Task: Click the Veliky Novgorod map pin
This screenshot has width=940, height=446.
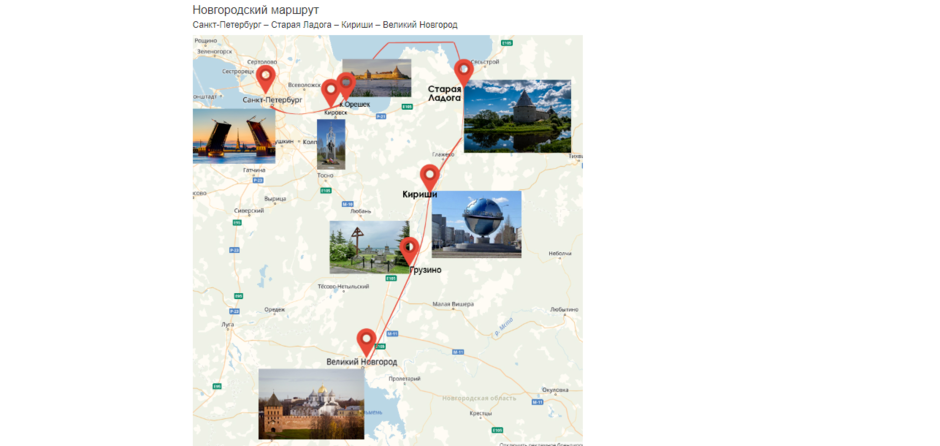Action: coord(366,343)
